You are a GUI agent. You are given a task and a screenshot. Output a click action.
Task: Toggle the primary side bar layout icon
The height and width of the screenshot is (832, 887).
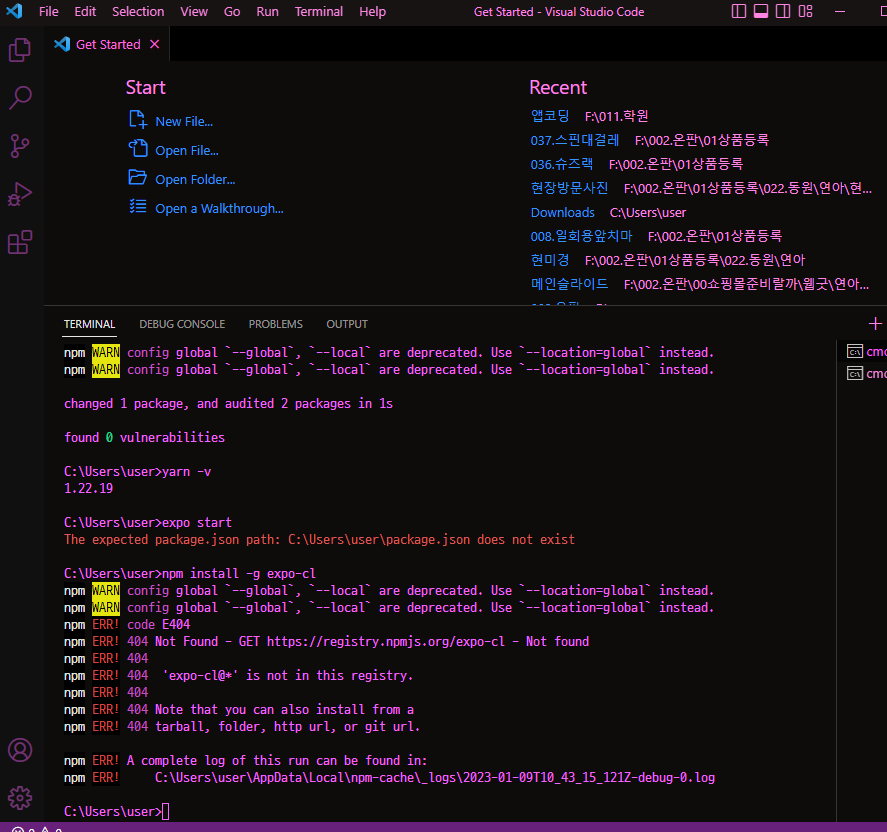pyautogui.click(x=739, y=11)
